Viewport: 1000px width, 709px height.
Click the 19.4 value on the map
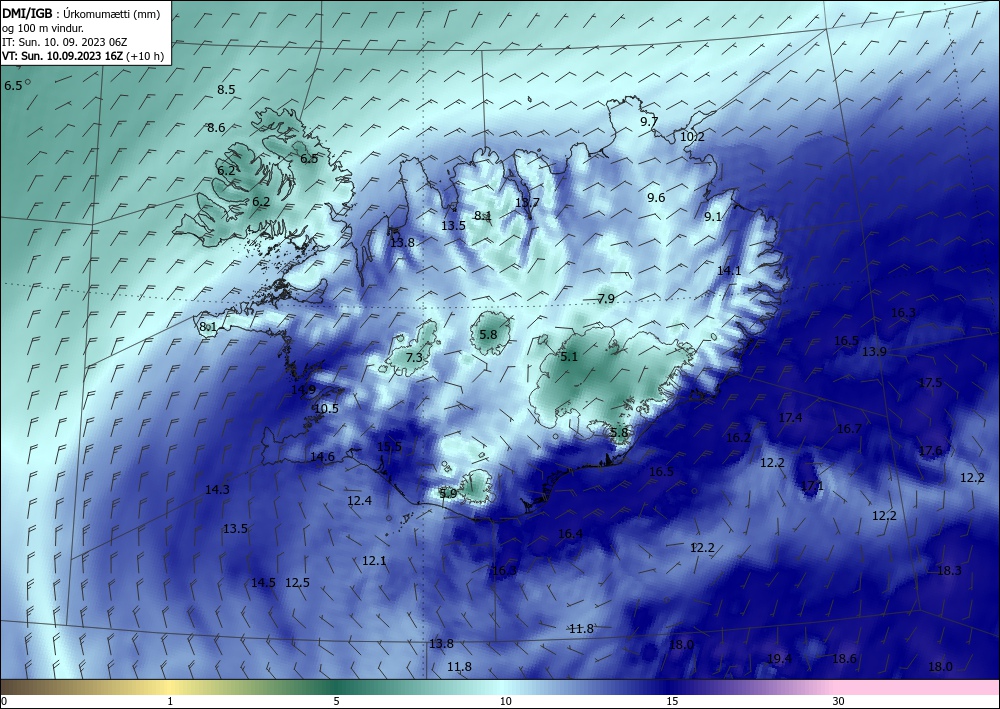(x=779, y=659)
